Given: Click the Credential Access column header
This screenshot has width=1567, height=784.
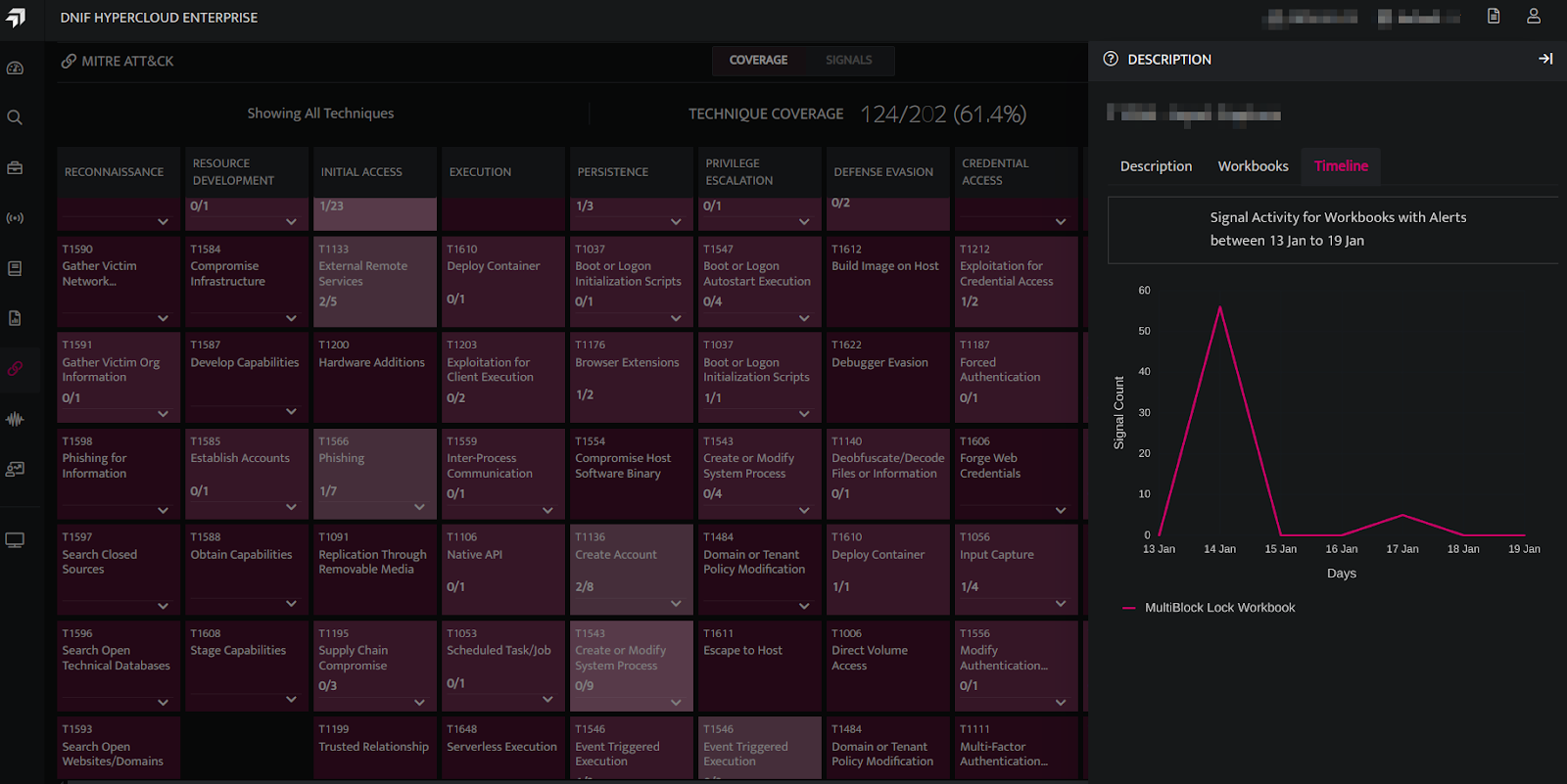Looking at the screenshot, I should coord(1016,172).
